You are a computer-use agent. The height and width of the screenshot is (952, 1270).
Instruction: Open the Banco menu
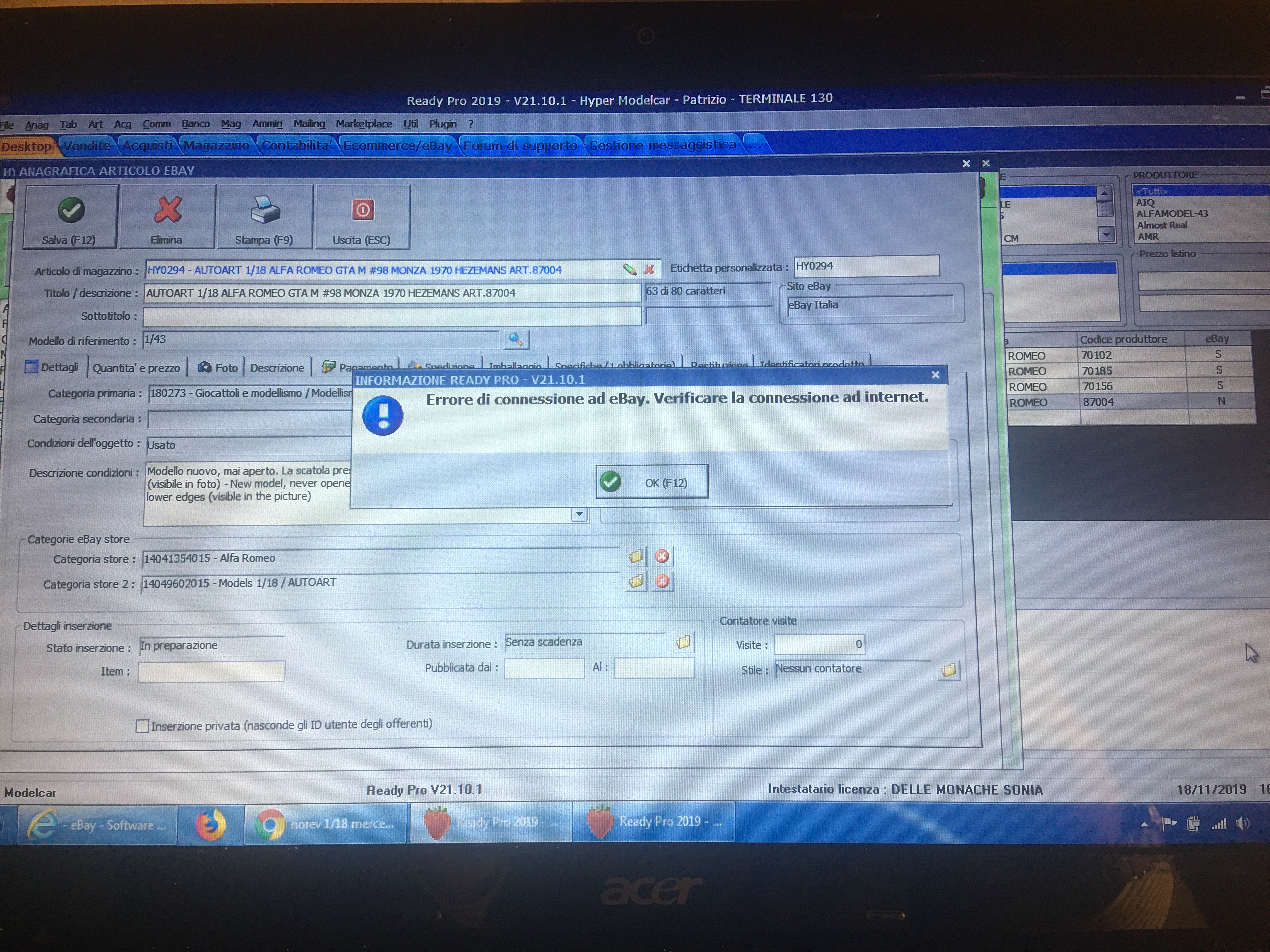[x=195, y=123]
